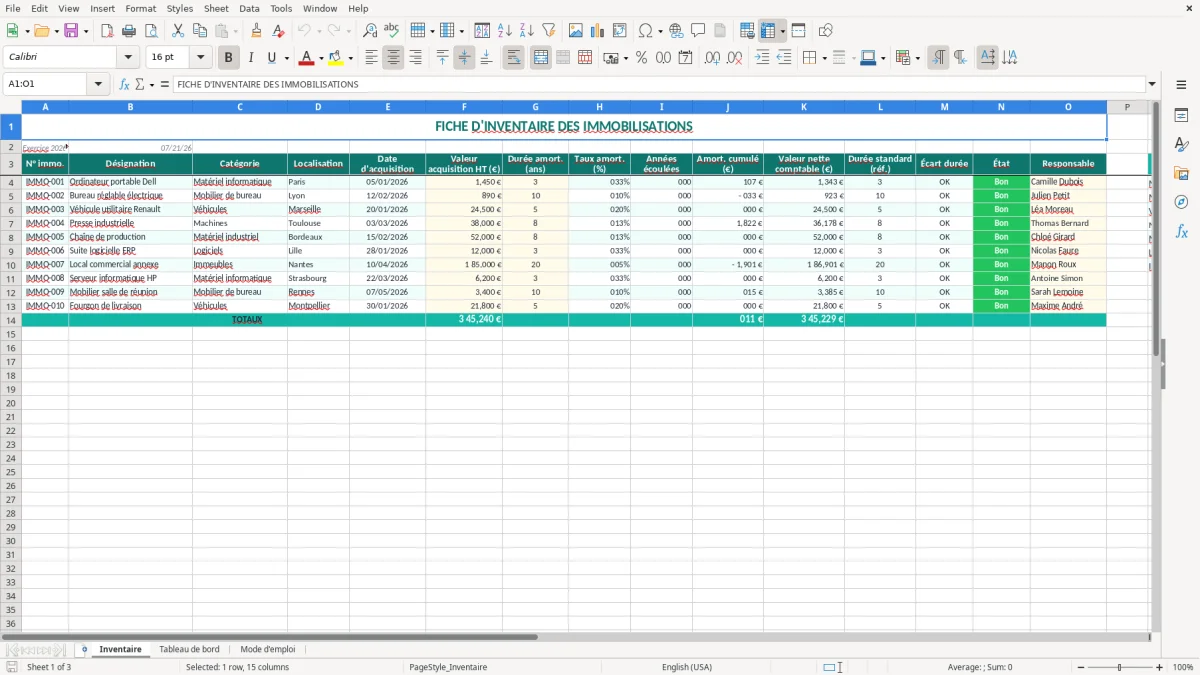Toggle Align Left

click(x=371, y=58)
